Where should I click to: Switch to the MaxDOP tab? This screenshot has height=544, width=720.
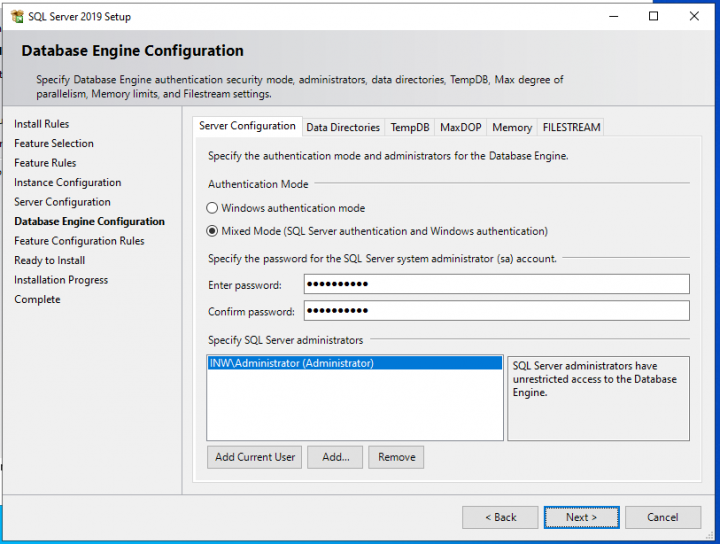461,127
